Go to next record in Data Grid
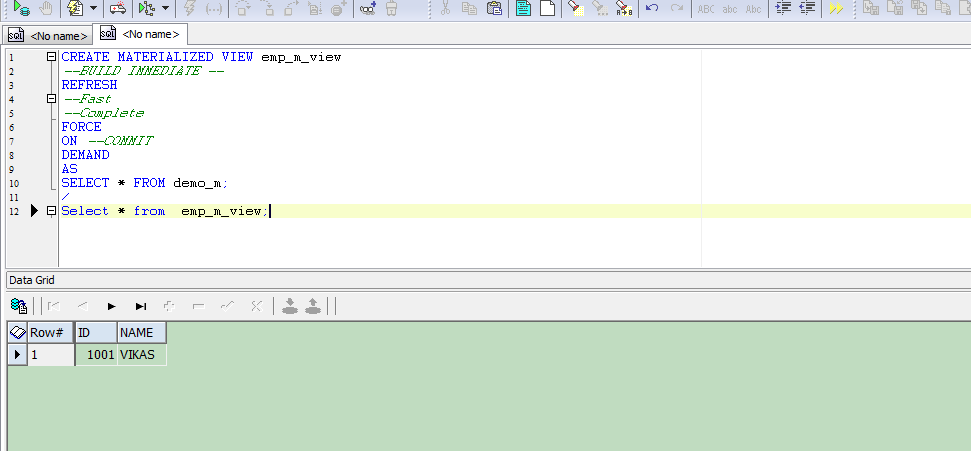Image resolution: width=971 pixels, height=451 pixels. click(x=112, y=305)
